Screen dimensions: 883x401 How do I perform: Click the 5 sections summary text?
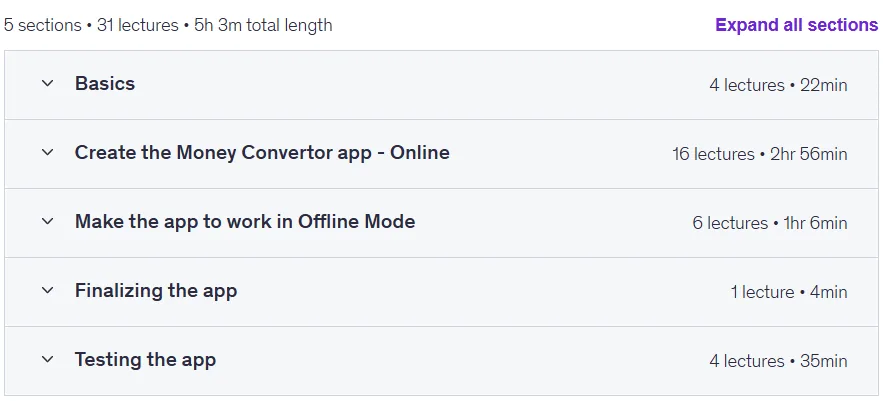[43, 25]
